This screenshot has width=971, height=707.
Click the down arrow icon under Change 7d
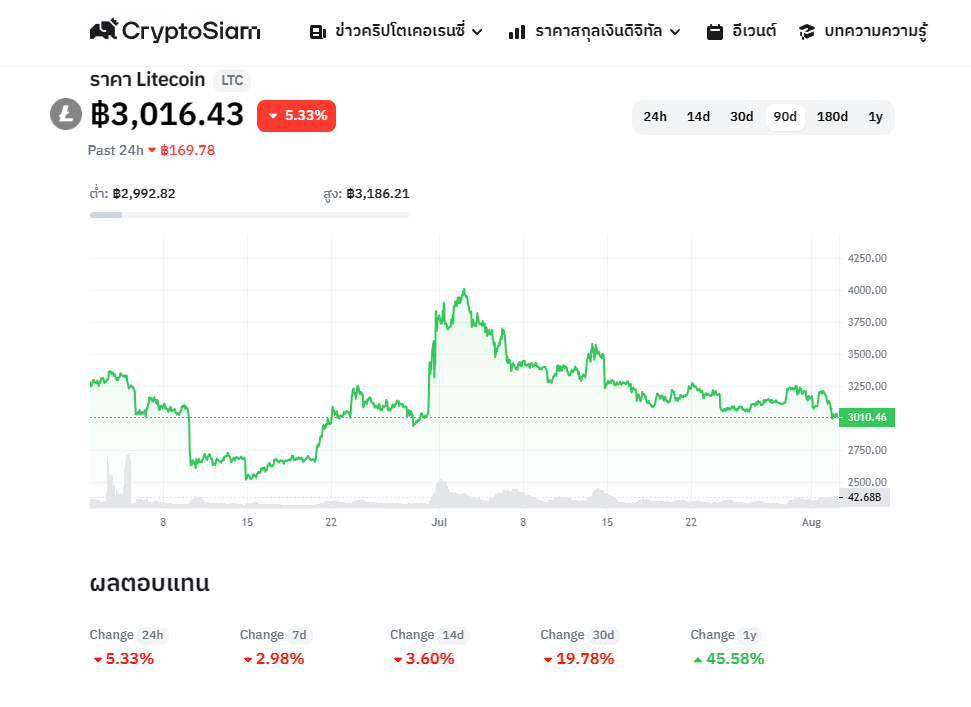pyautogui.click(x=248, y=660)
